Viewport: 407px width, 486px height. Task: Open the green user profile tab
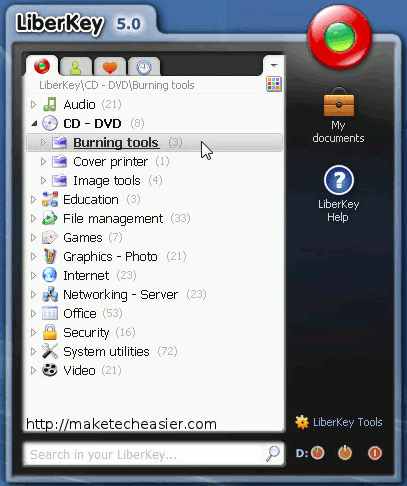76,67
